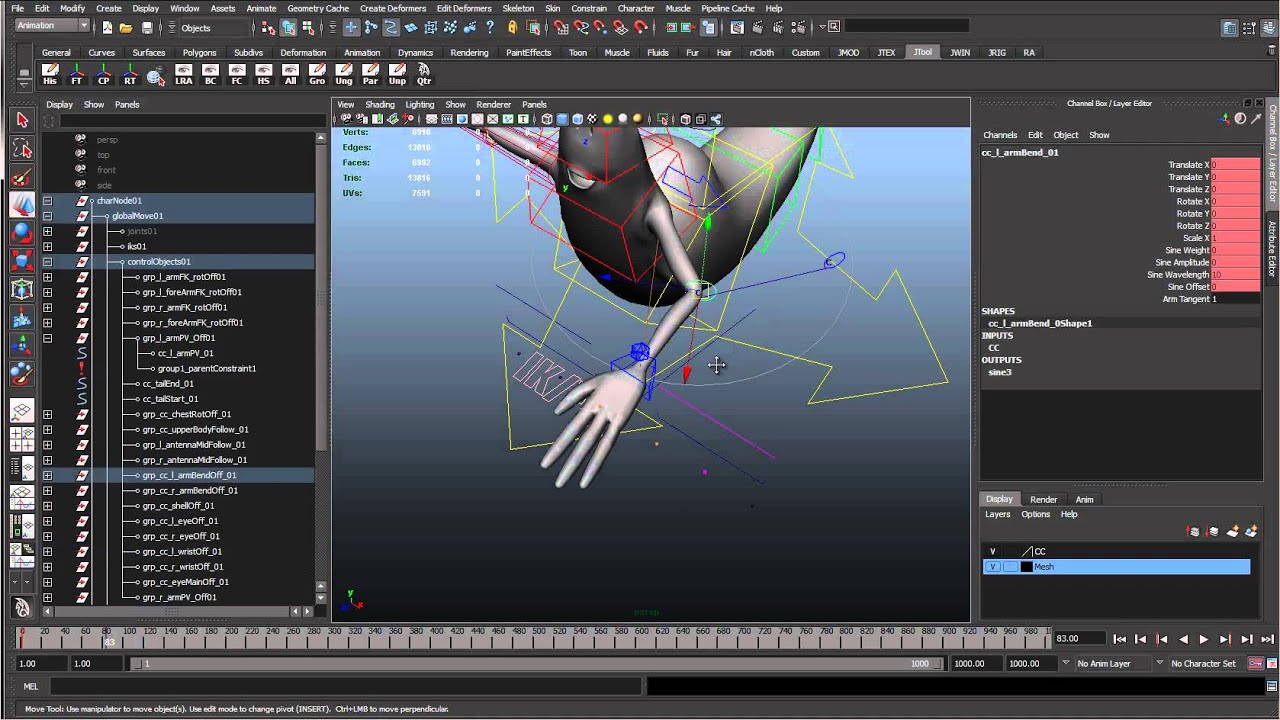Toggle visibility V of CC layer
The image size is (1280, 720).
click(x=992, y=552)
